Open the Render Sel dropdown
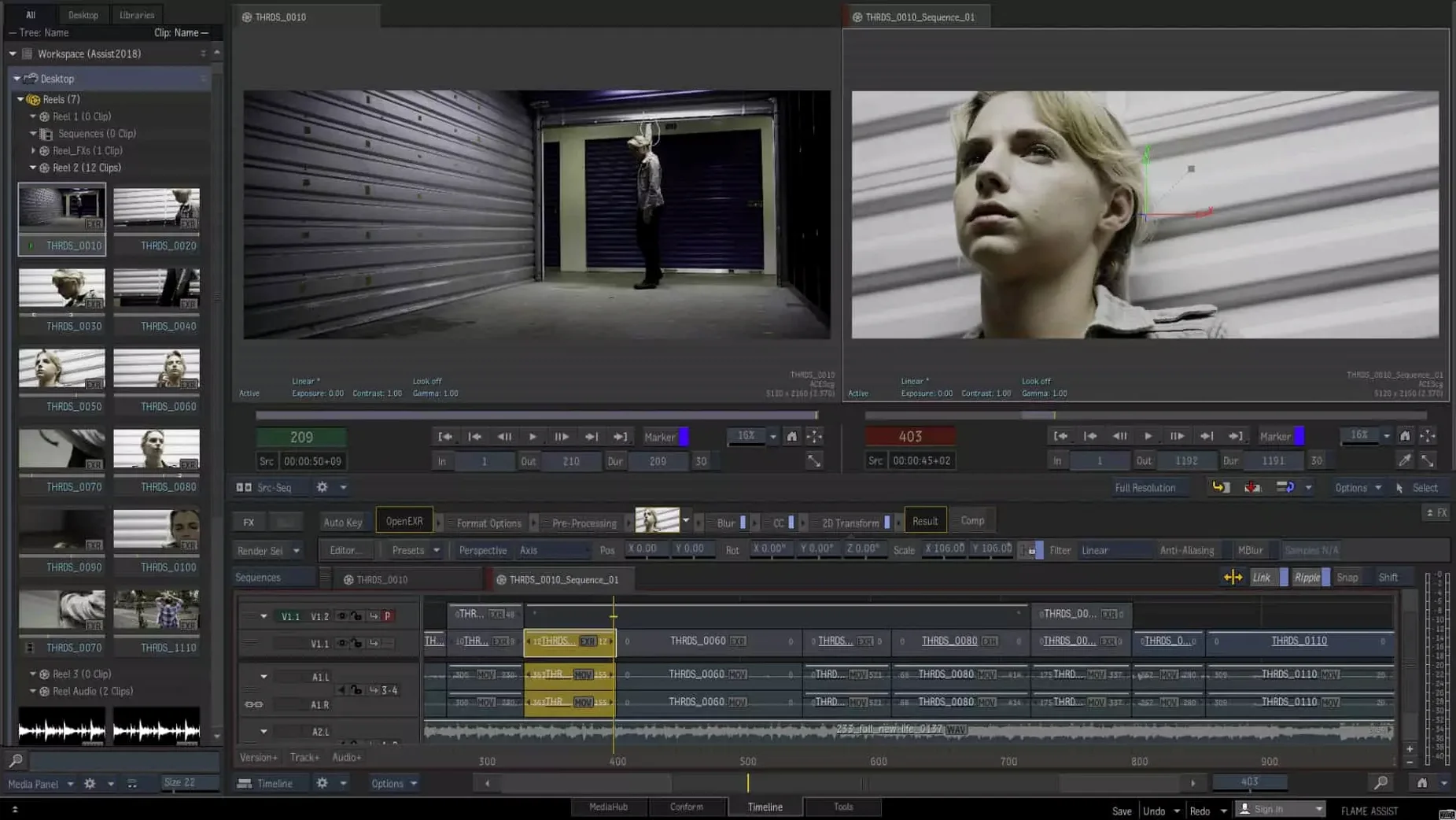This screenshot has height=820, width=1456. 268,550
